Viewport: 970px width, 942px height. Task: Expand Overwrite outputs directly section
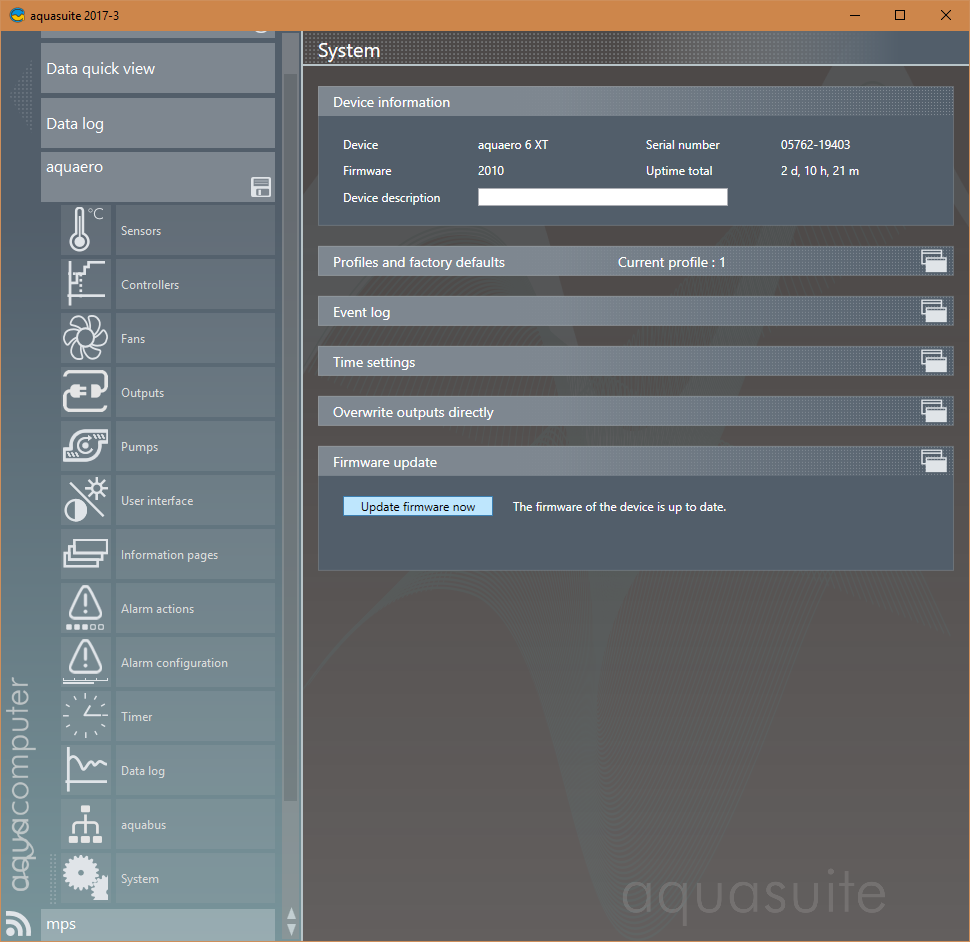tap(933, 412)
